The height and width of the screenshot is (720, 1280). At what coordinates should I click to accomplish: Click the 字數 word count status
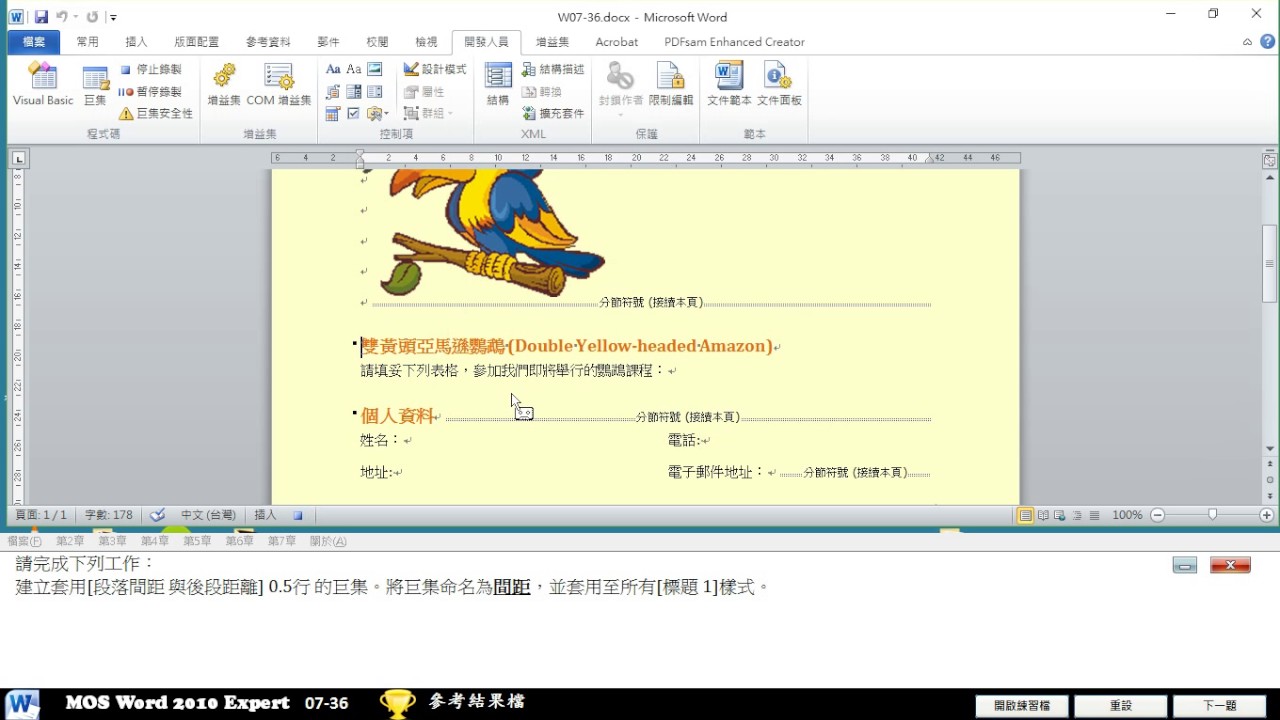coord(109,515)
